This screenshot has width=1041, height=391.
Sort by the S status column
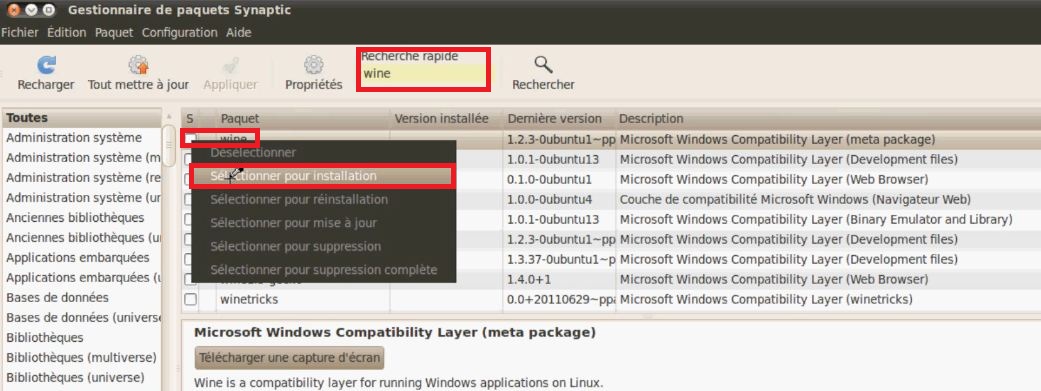point(190,118)
